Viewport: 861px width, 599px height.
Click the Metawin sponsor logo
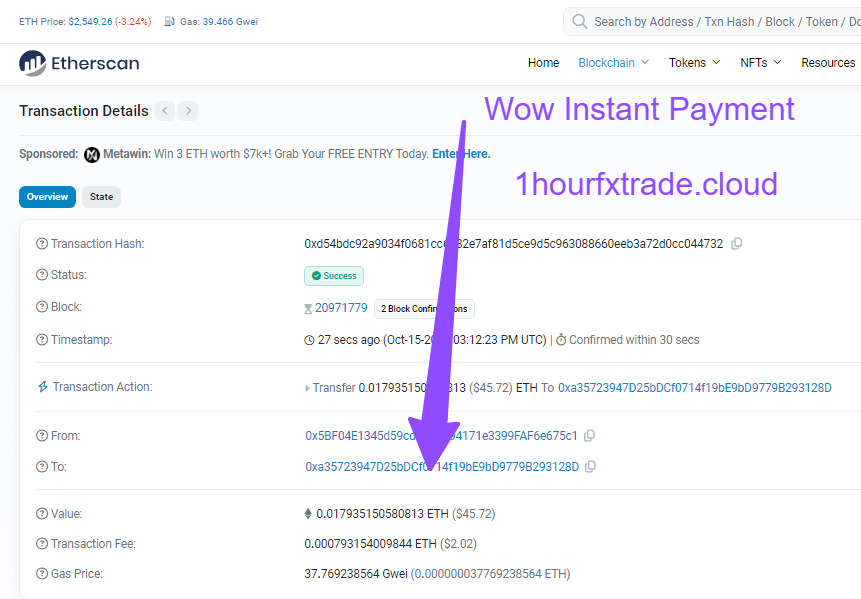pos(92,155)
